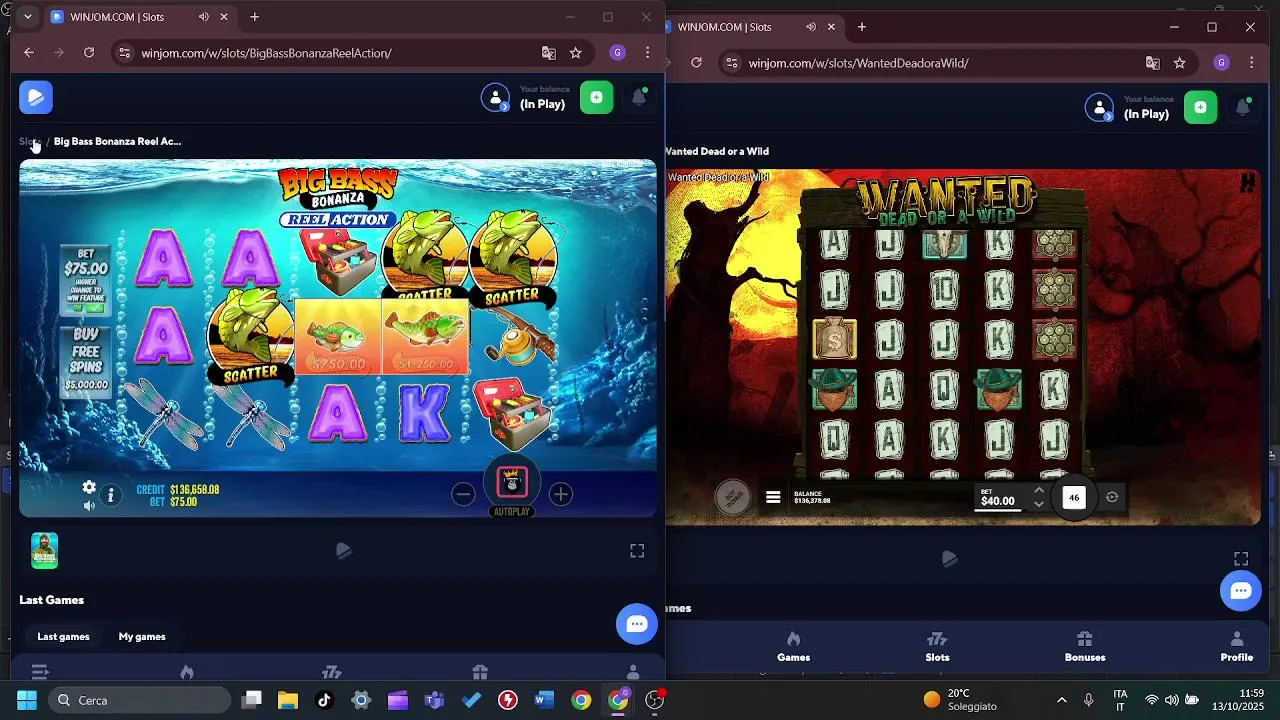Open Chrome profile G in left window
The height and width of the screenshot is (720, 1280).
click(x=618, y=53)
